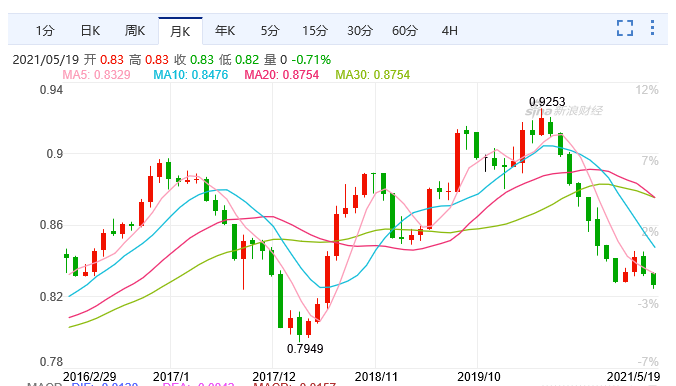This screenshot has width=676, height=386.
Task: Select the 30分 interval tab
Action: (360, 31)
